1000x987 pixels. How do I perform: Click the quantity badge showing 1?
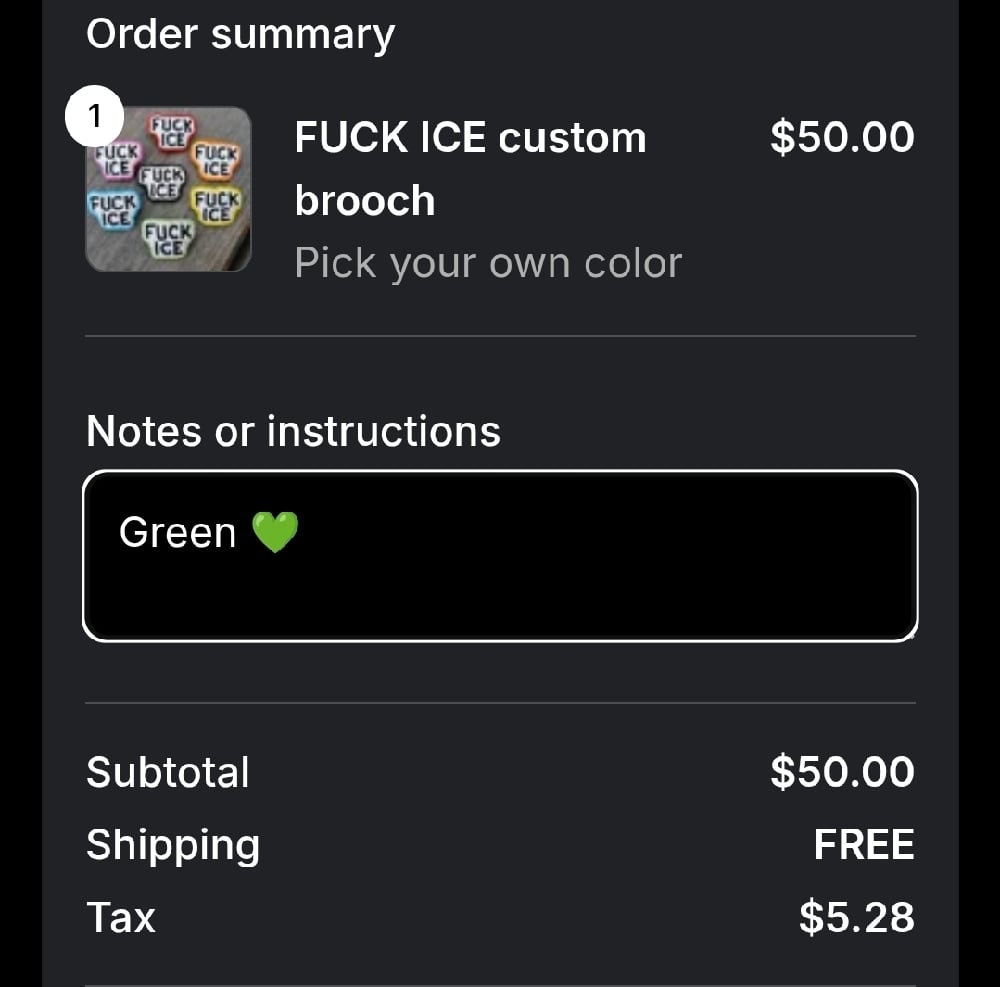(94, 118)
